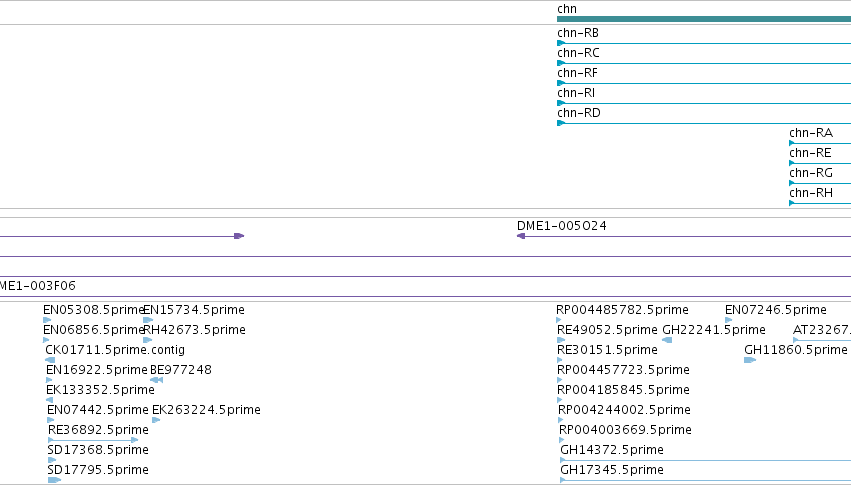The image size is (851, 485).
Task: Select the SD17795.5prime EST arrow
Action: 54,480
